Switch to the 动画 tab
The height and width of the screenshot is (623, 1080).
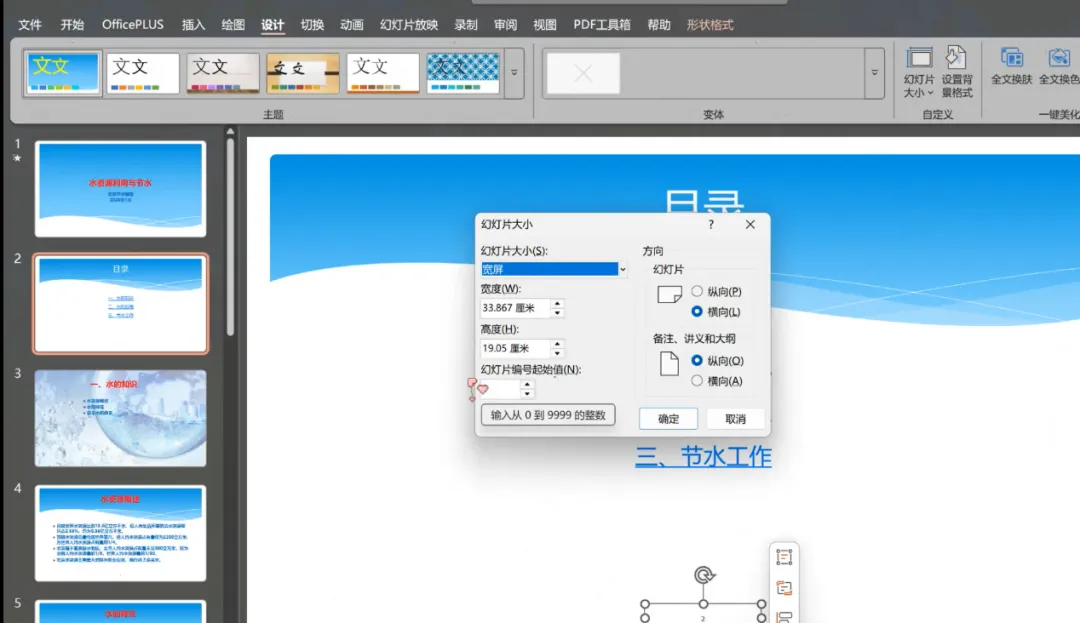coord(351,25)
